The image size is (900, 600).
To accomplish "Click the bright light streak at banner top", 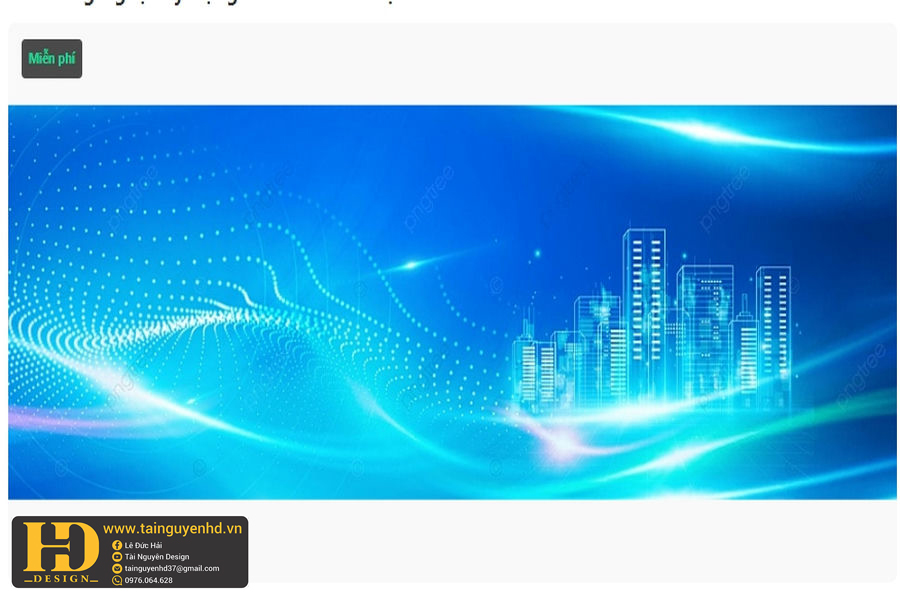I will (x=700, y=130).
